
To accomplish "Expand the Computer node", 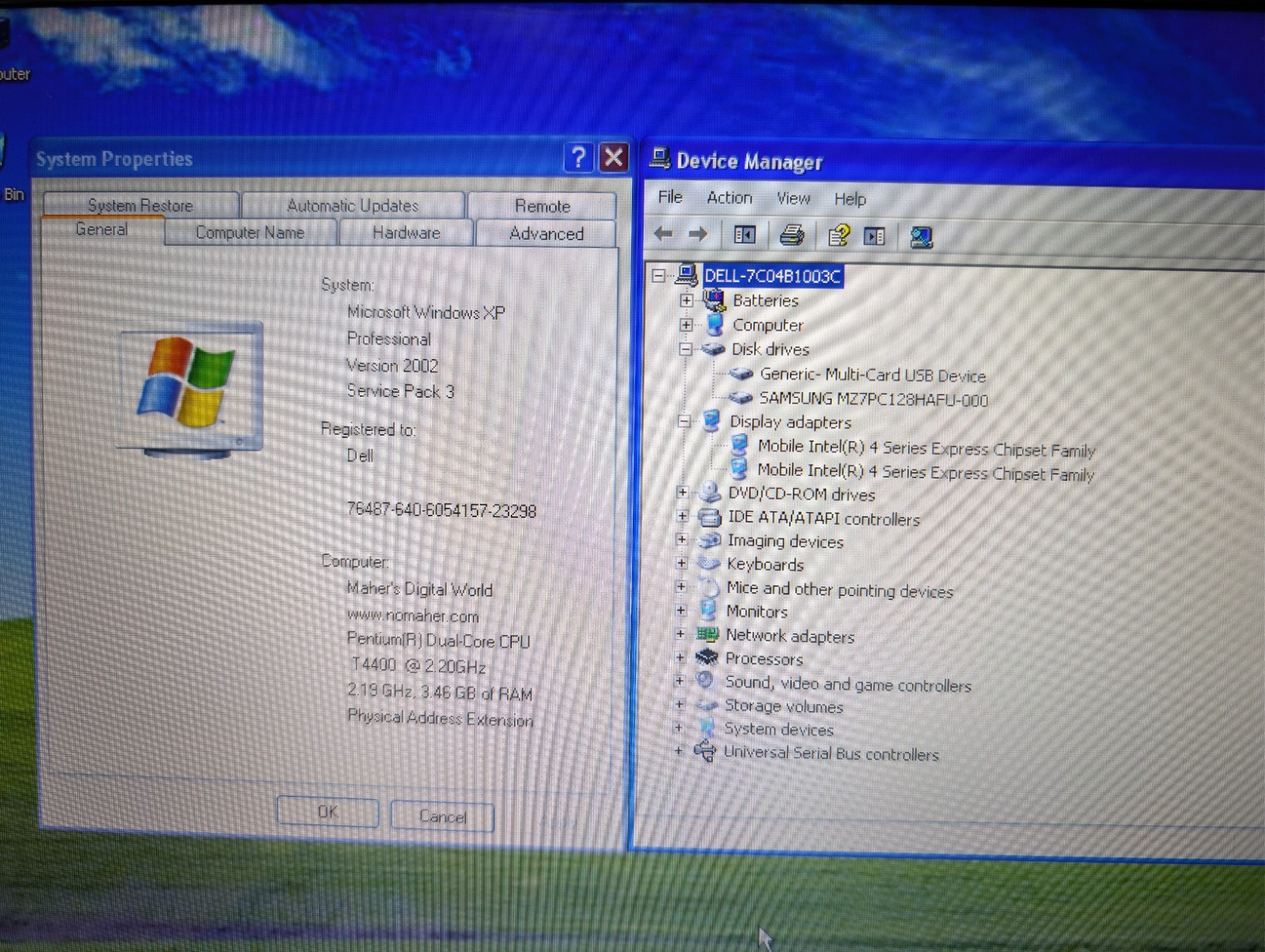I will click(686, 325).
